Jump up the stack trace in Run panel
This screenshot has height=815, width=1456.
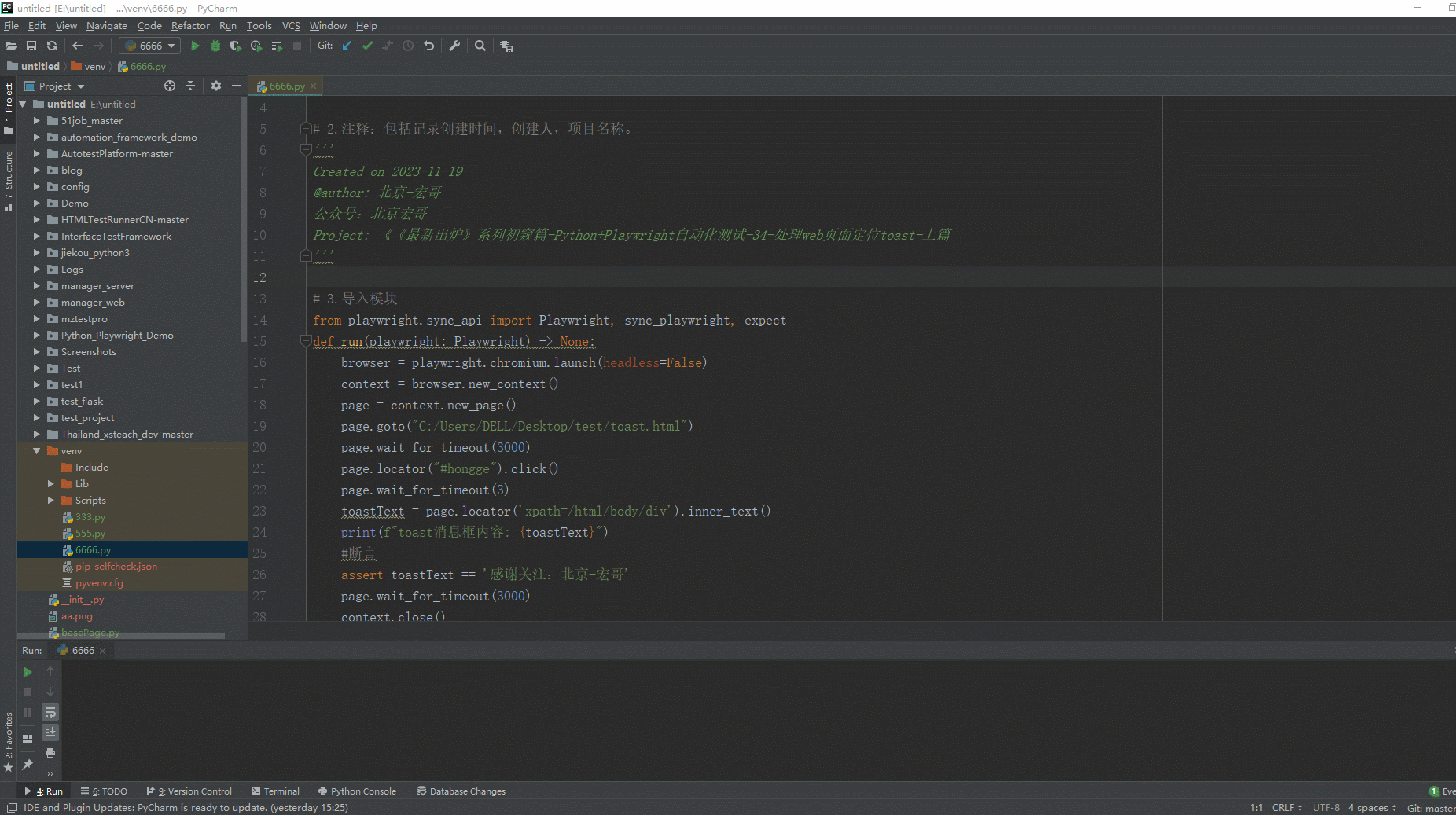click(50, 671)
